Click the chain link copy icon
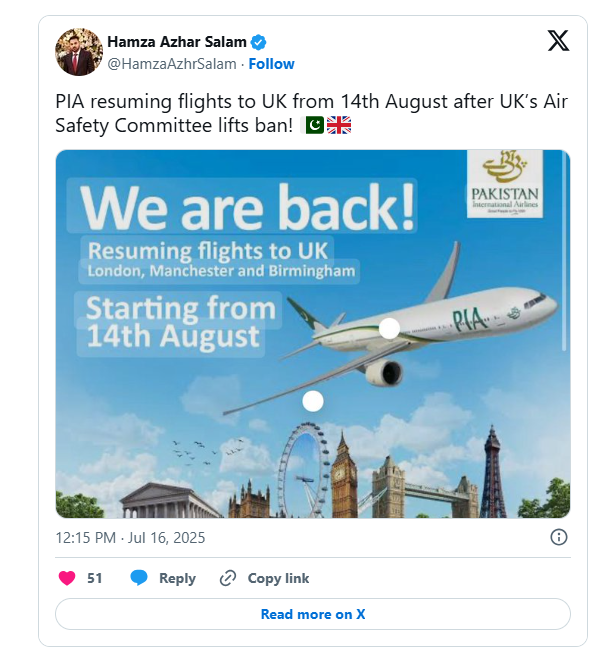614x660 pixels. click(x=228, y=578)
